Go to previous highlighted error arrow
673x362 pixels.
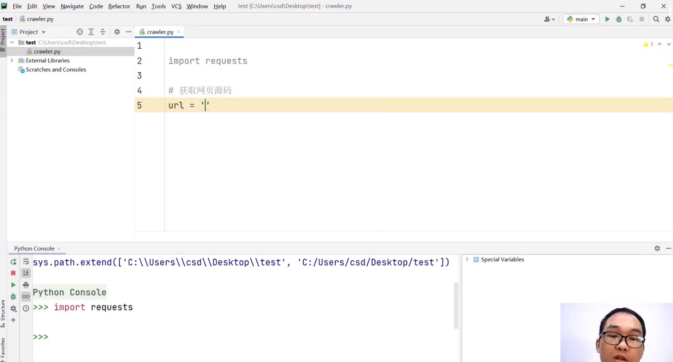point(660,44)
